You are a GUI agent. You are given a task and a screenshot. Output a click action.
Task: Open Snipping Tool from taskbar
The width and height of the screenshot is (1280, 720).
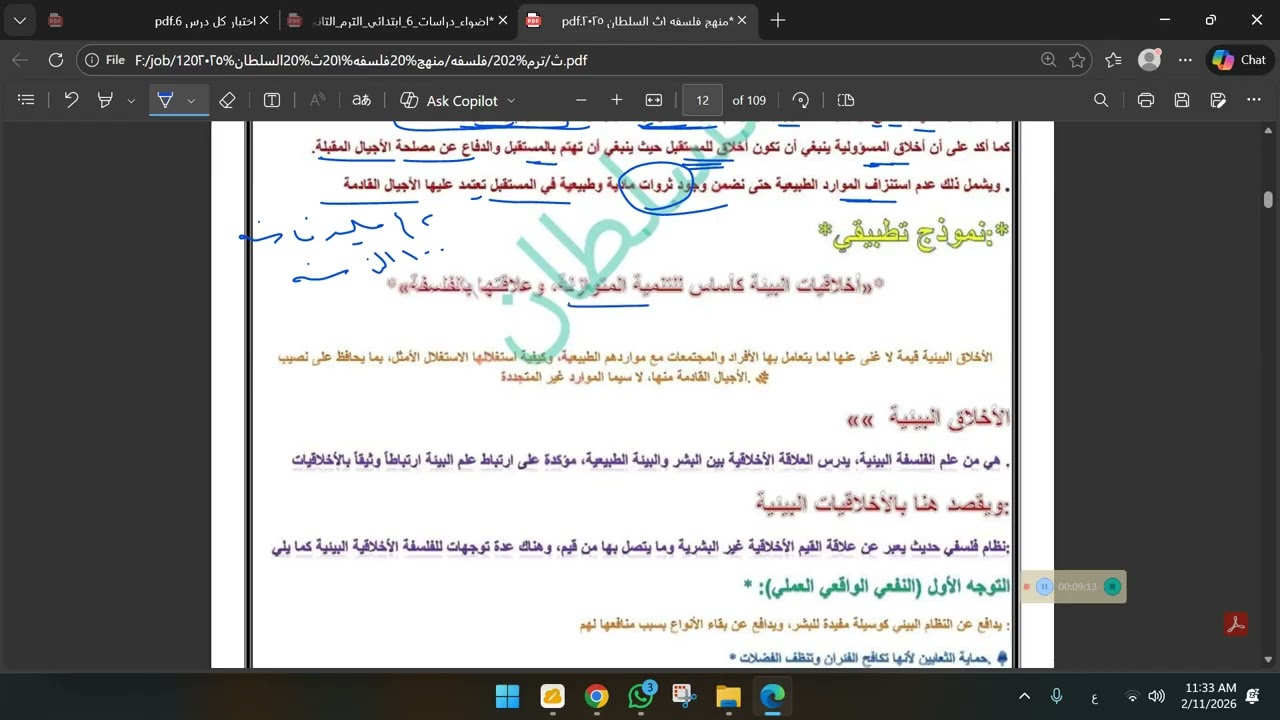[684, 696]
